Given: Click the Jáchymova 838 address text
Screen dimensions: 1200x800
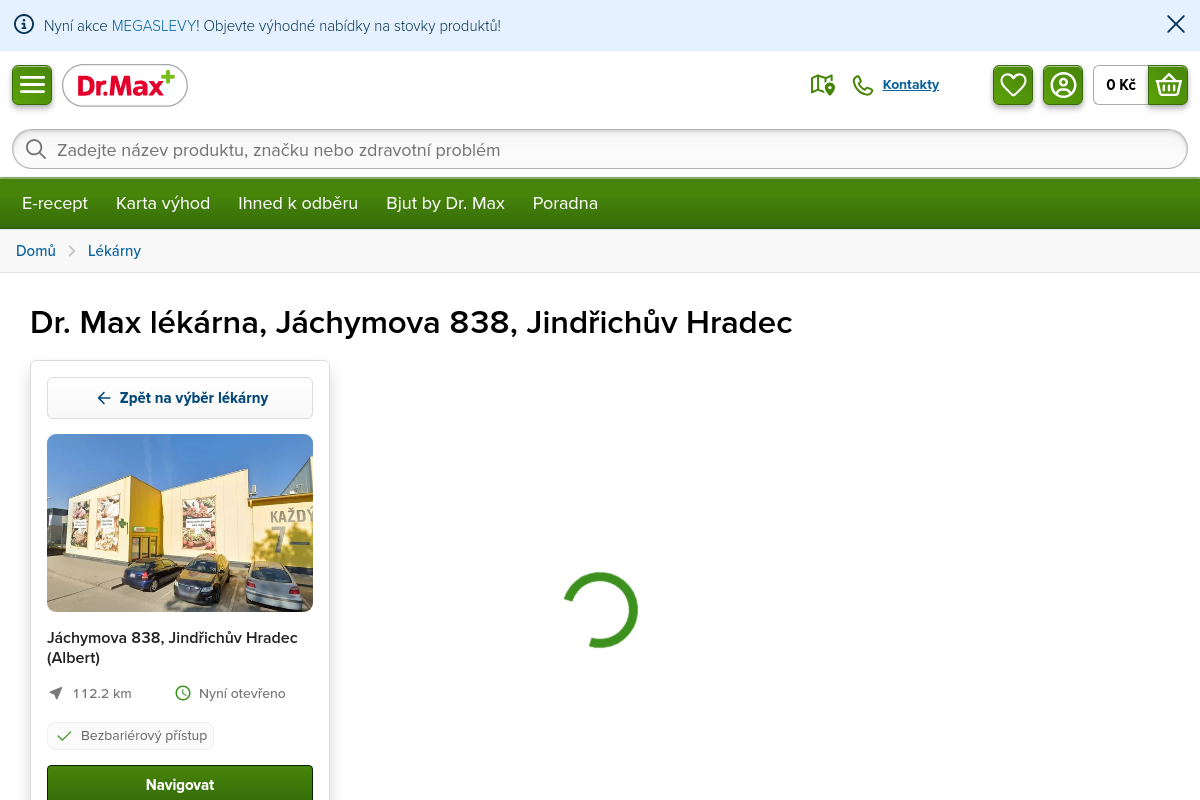Looking at the screenshot, I should (x=172, y=648).
